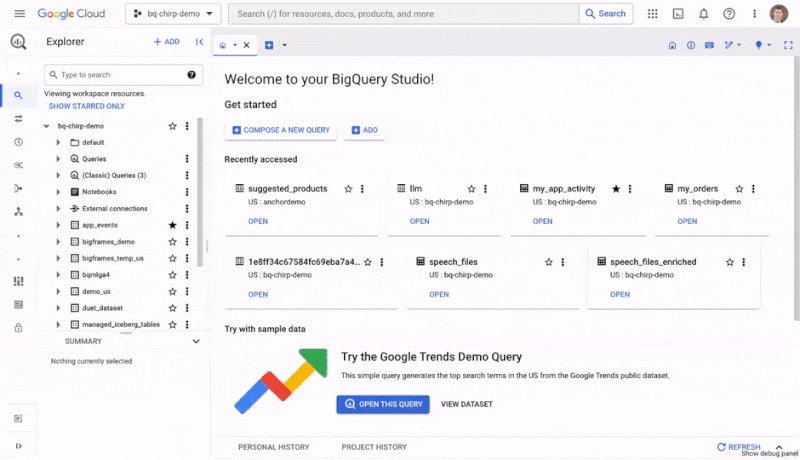Image resolution: width=800 pixels, height=460 pixels.
Task: Click View Dataset link
Action: [466, 404]
